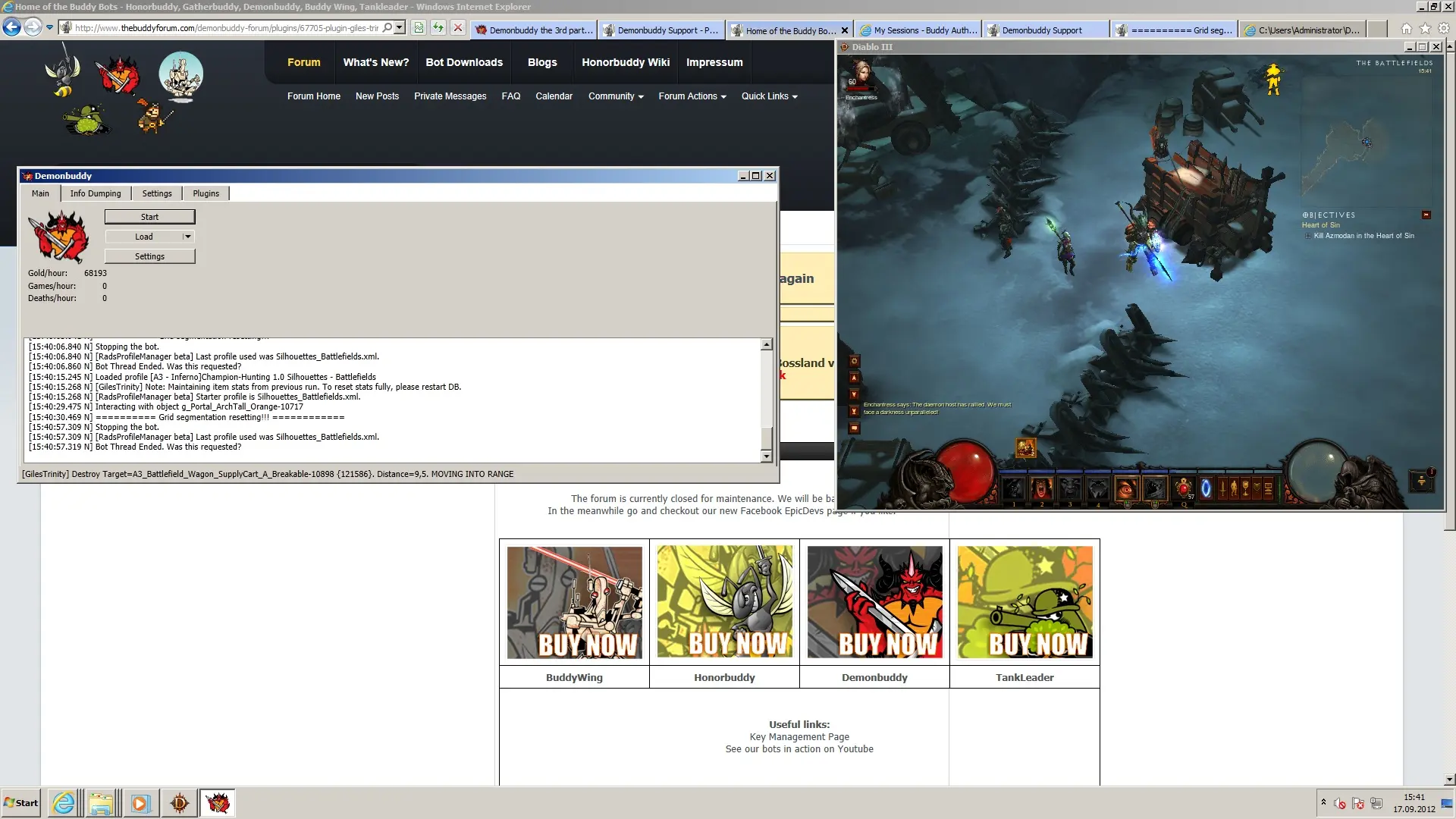1456x819 pixels.
Task: Click the compatibility view icon in address bar
Action: pos(418,28)
